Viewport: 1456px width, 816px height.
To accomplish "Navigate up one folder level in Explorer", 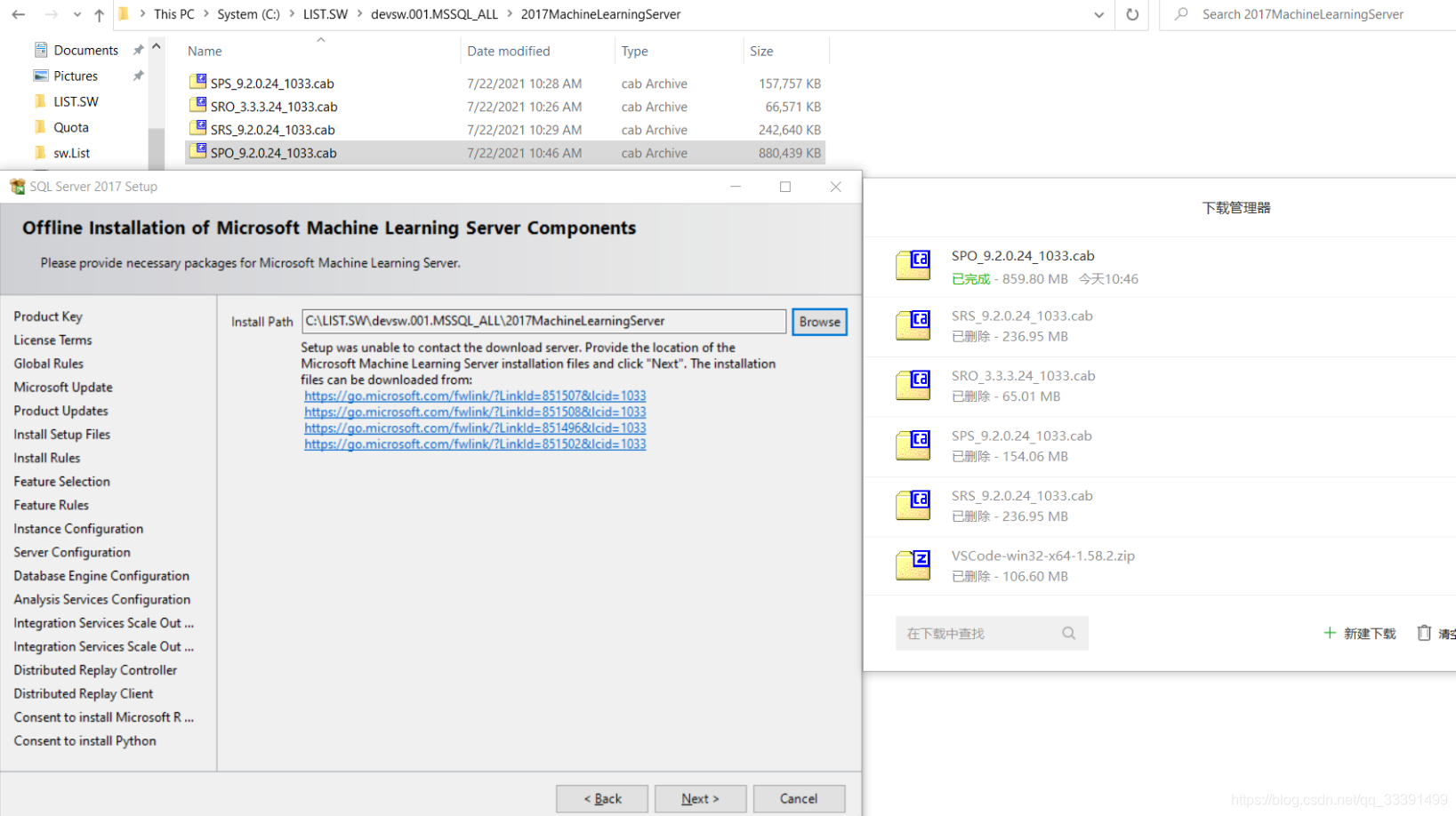I will click(98, 14).
